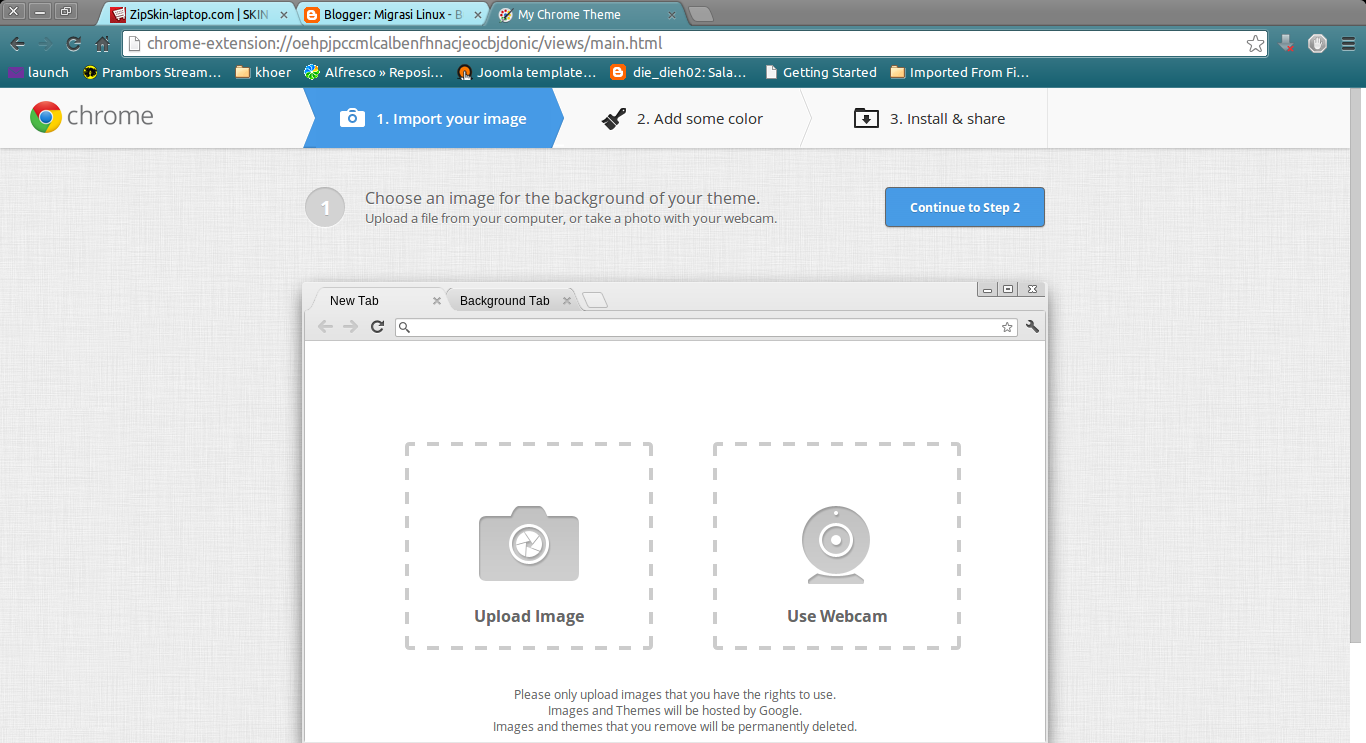Open Alfresco Reposi bookmark
The height and width of the screenshot is (743, 1366).
pyautogui.click(x=373, y=72)
